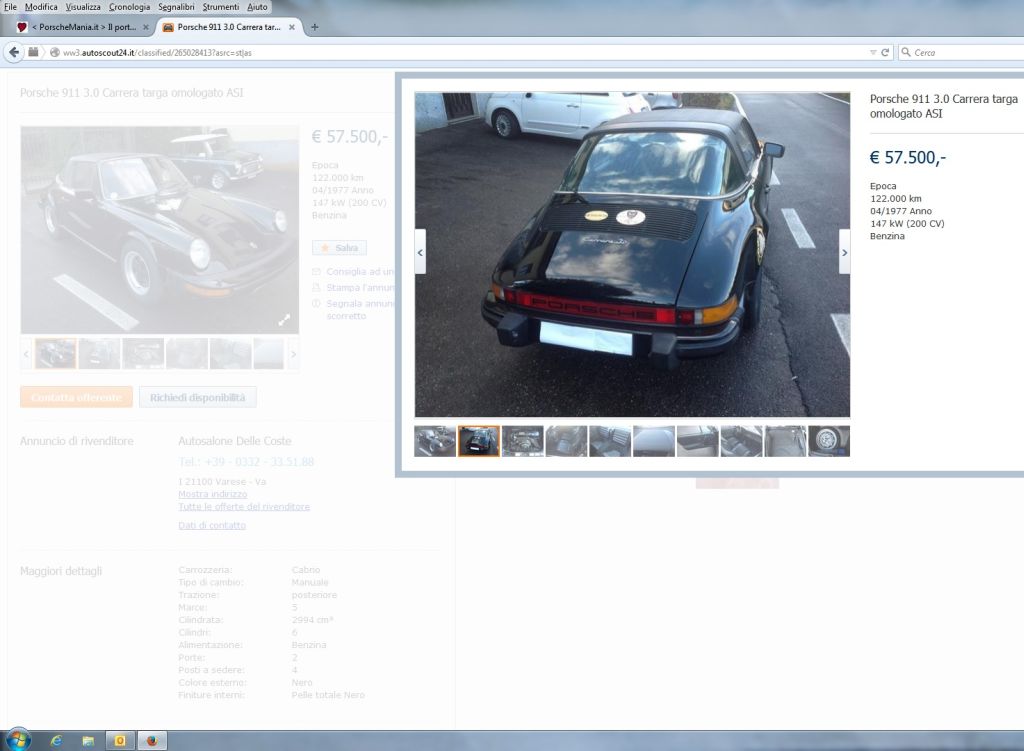Open the Segnalibri menu
Image resolution: width=1024 pixels, height=751 pixels.
[176, 7]
